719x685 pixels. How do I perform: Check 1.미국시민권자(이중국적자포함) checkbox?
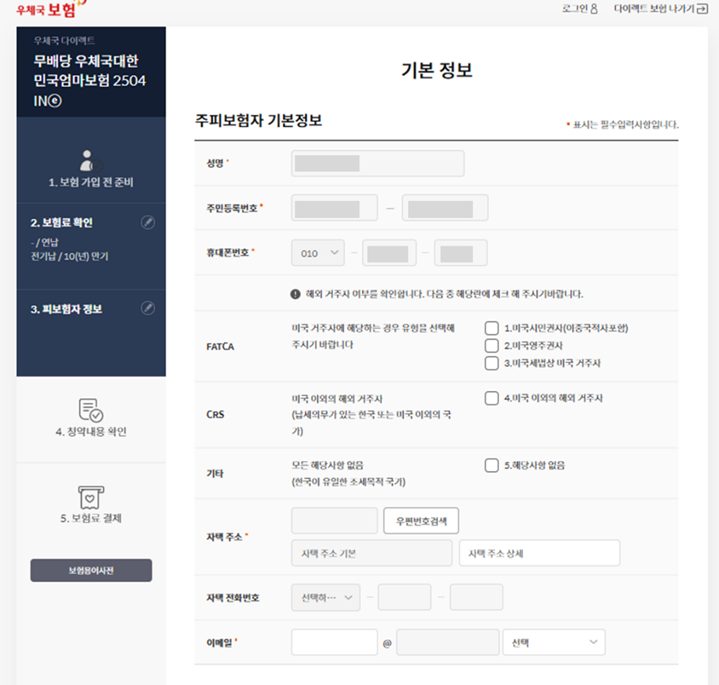492,328
